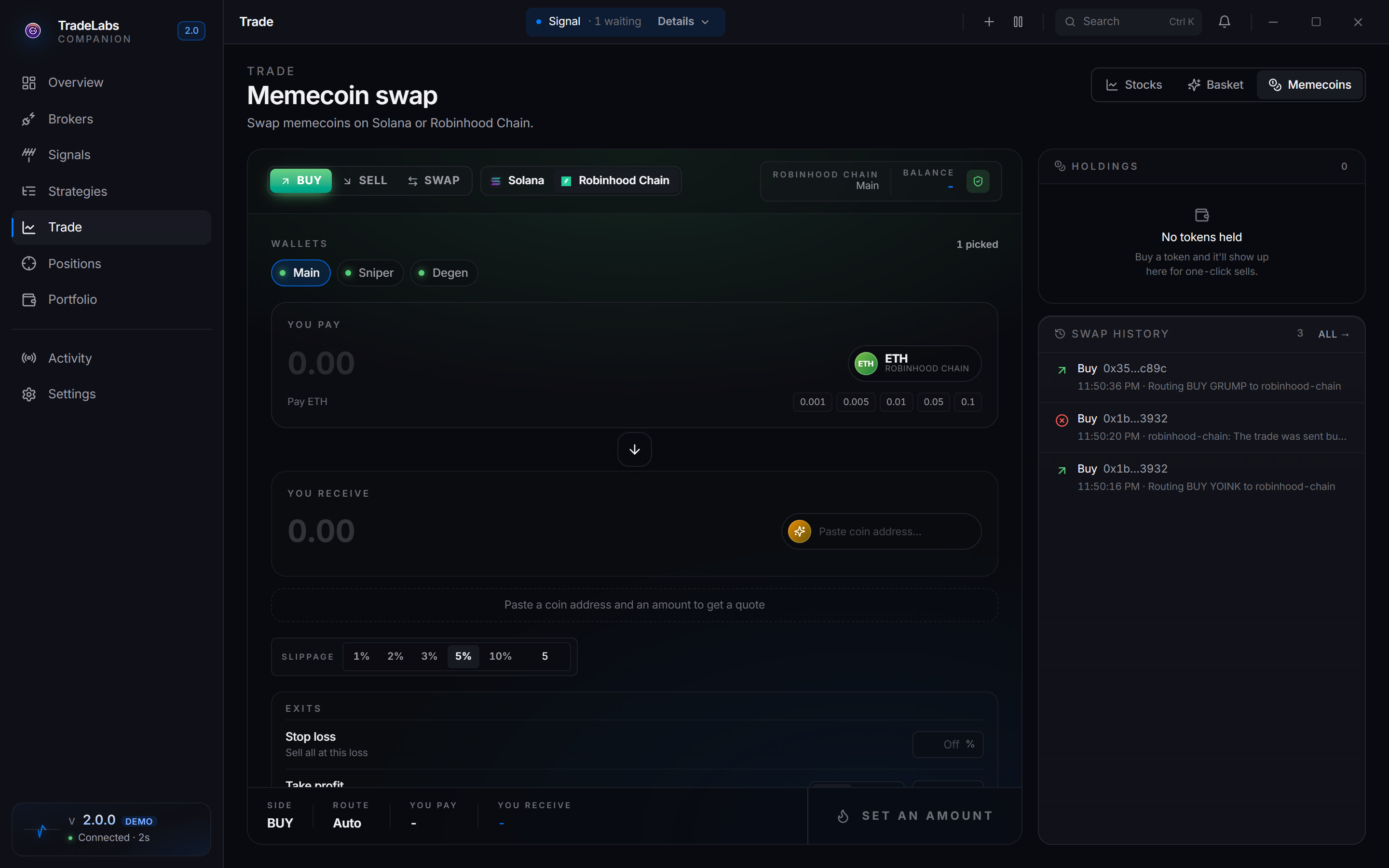Viewport: 1389px width, 868px height.
Task: Set pay amount to 0.01
Action: [896, 402]
